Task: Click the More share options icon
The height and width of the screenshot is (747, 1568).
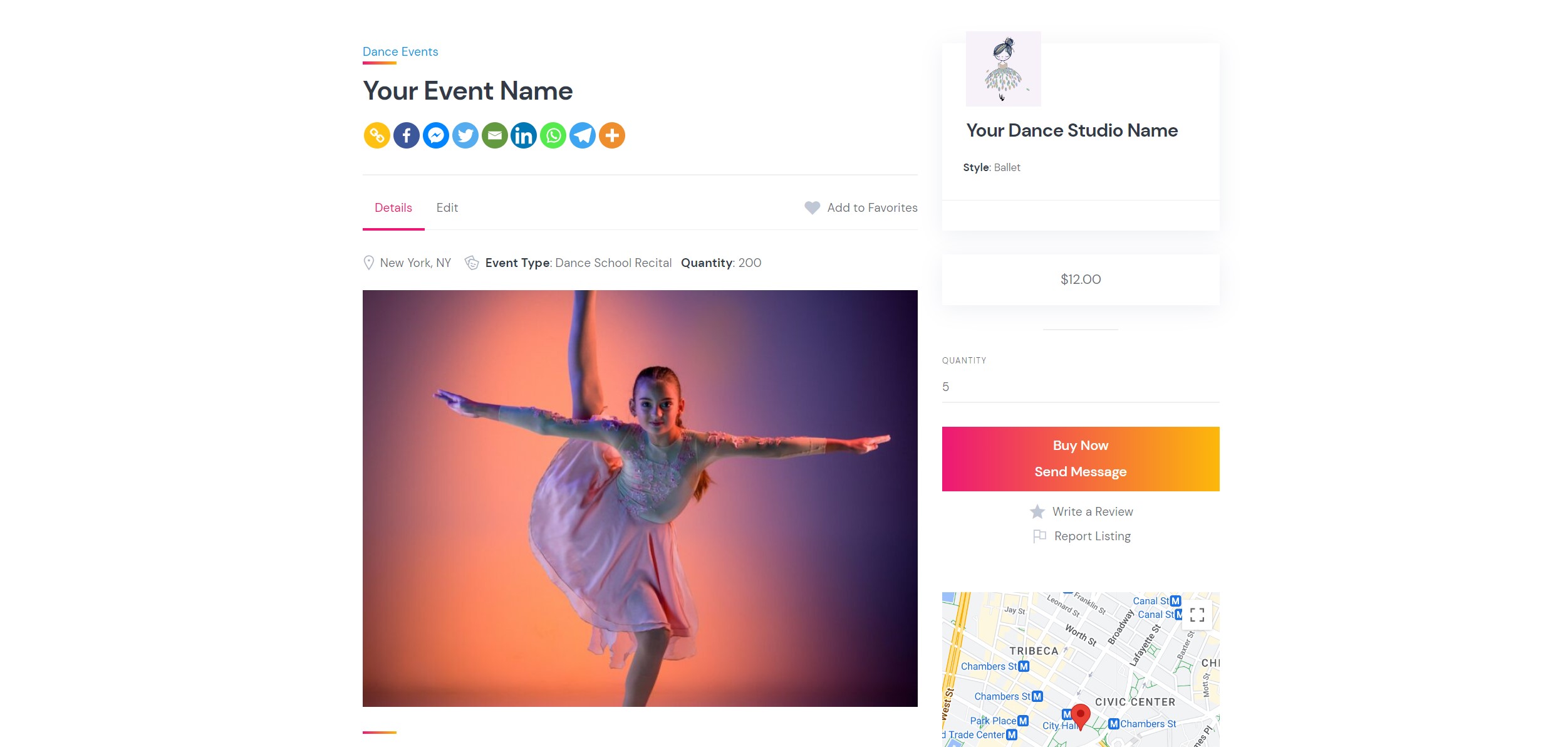Action: (x=610, y=135)
